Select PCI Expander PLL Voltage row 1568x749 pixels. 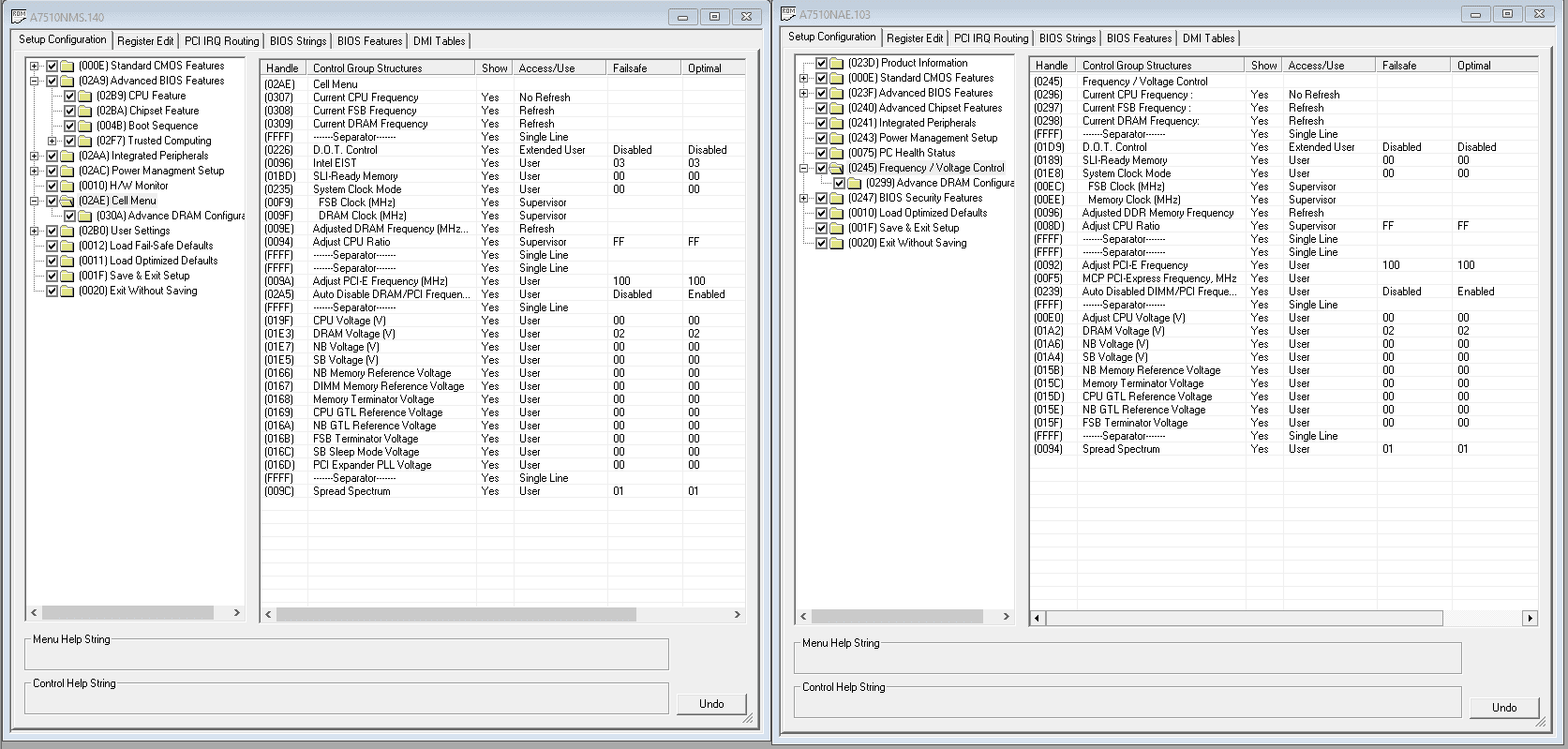[x=503, y=465]
